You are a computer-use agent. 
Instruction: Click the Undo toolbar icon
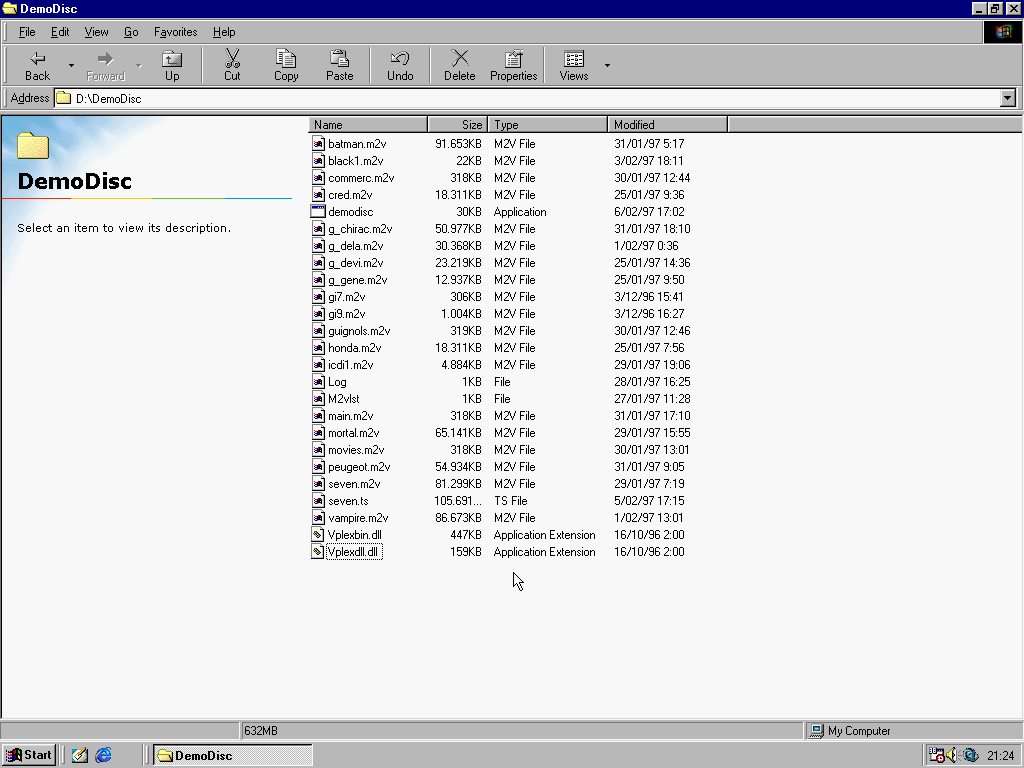pos(400,60)
